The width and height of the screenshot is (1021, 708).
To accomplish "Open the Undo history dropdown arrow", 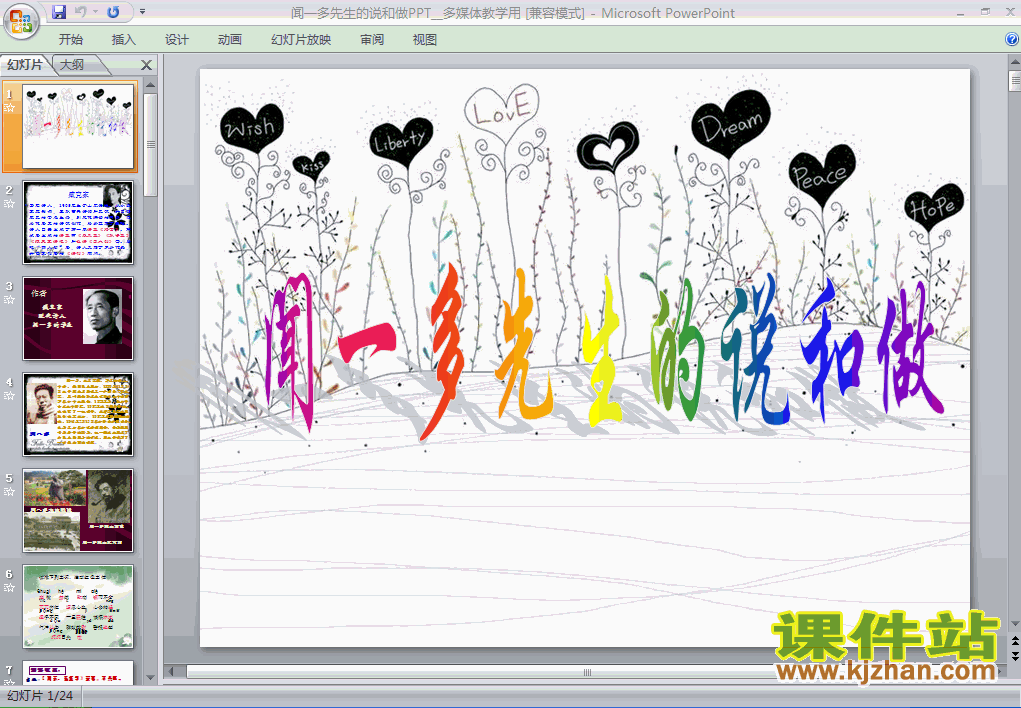I will [95, 12].
